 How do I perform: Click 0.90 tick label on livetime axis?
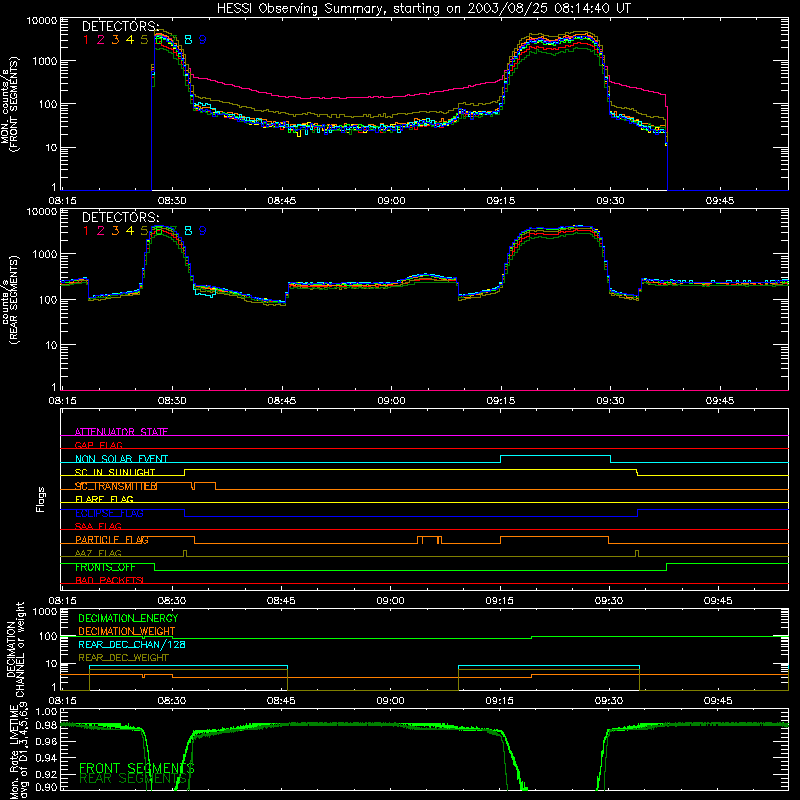click(x=46, y=787)
